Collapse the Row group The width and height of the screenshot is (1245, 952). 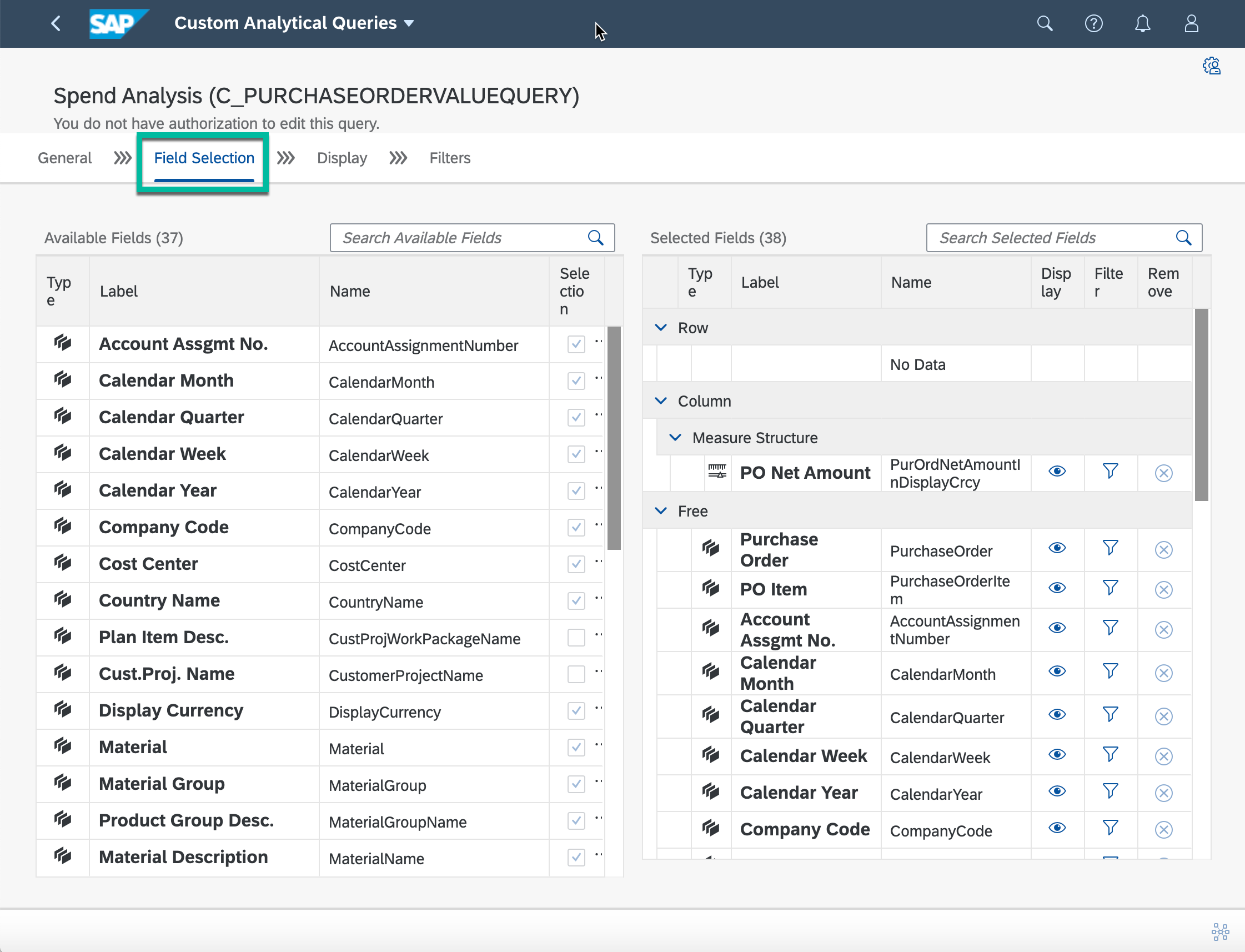pos(660,328)
